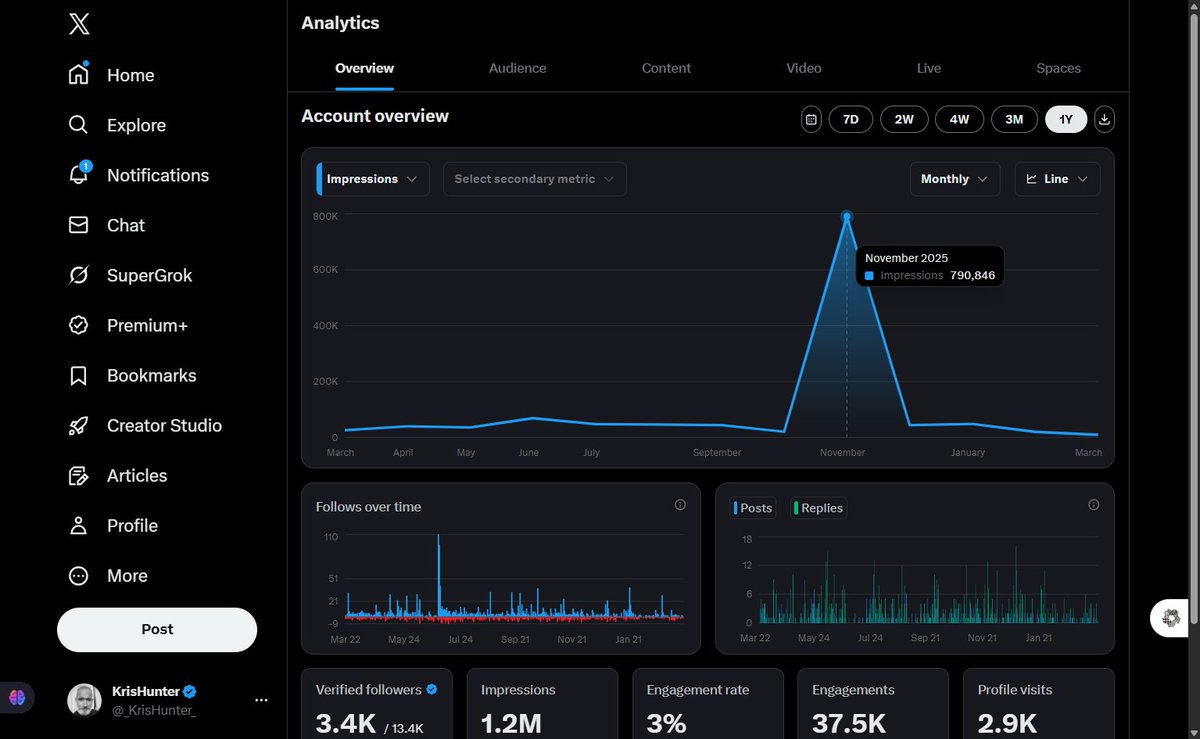Show info for Posts and Replies chart
Image resolution: width=1200 pixels, height=739 pixels.
tap(1093, 505)
